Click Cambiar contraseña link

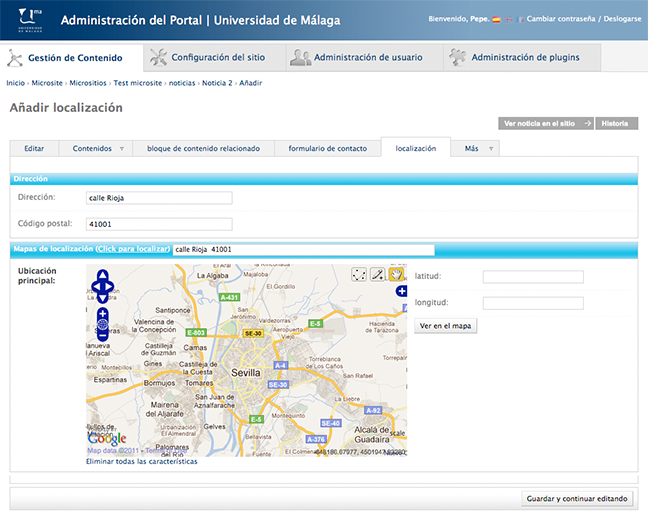pyautogui.click(x=561, y=19)
